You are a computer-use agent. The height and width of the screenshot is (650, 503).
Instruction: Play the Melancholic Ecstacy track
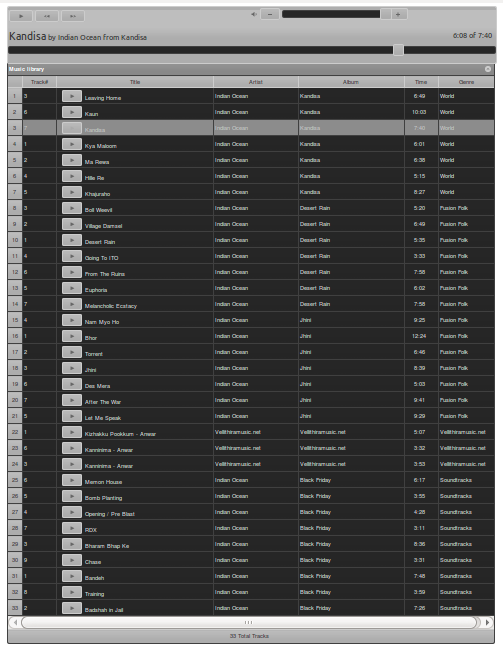pyautogui.click(x=72, y=304)
